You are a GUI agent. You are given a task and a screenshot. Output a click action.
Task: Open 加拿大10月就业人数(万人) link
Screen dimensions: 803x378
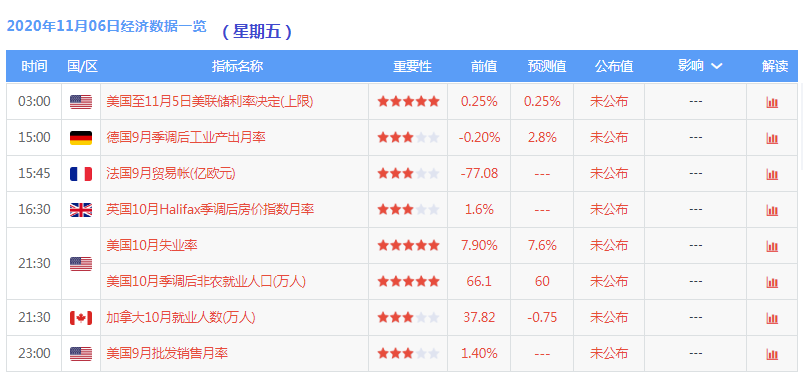coord(180,317)
